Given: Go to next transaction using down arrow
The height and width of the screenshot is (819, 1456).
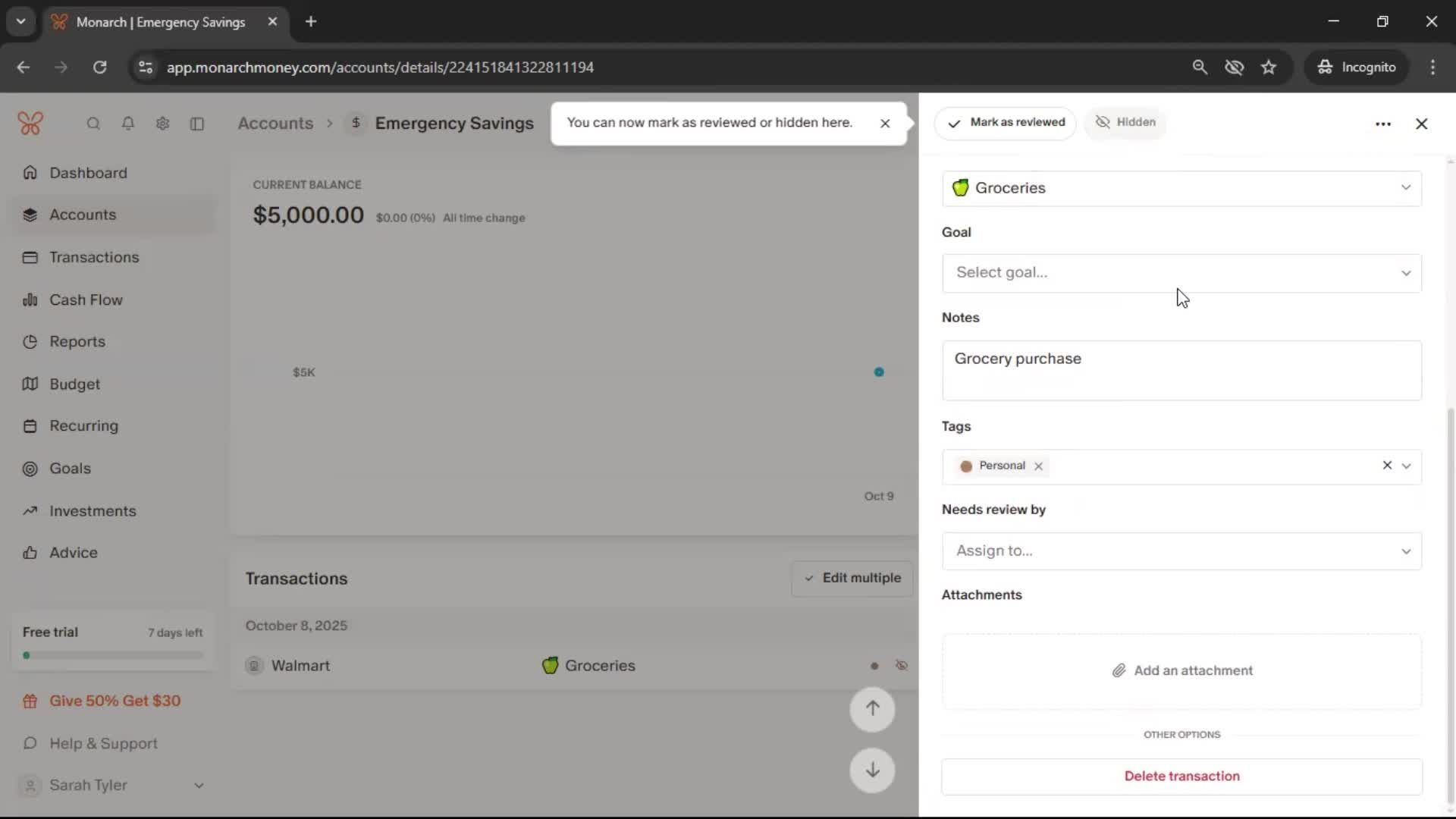Looking at the screenshot, I should [x=872, y=770].
